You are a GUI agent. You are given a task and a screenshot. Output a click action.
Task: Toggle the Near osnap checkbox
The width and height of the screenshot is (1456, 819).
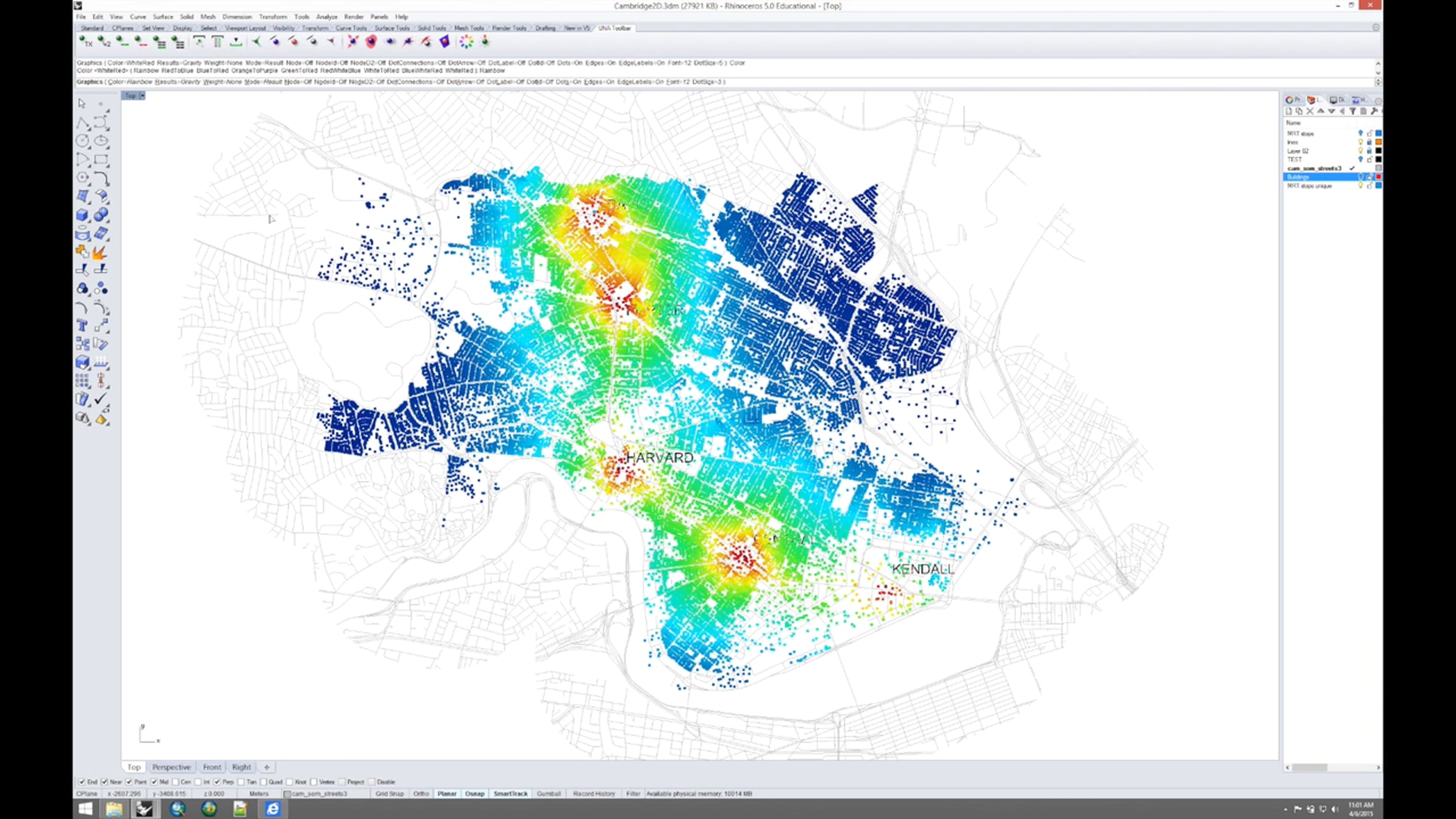click(104, 782)
